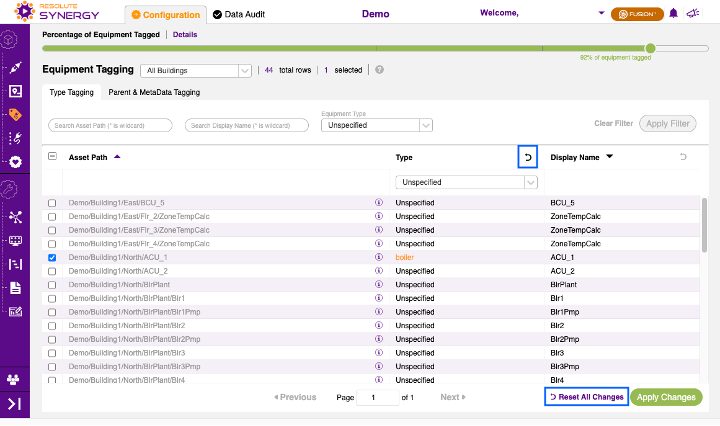Viewport: 720px width, 426px height.
Task: Click the info icon for the ACU_1 row
Action: point(379,257)
